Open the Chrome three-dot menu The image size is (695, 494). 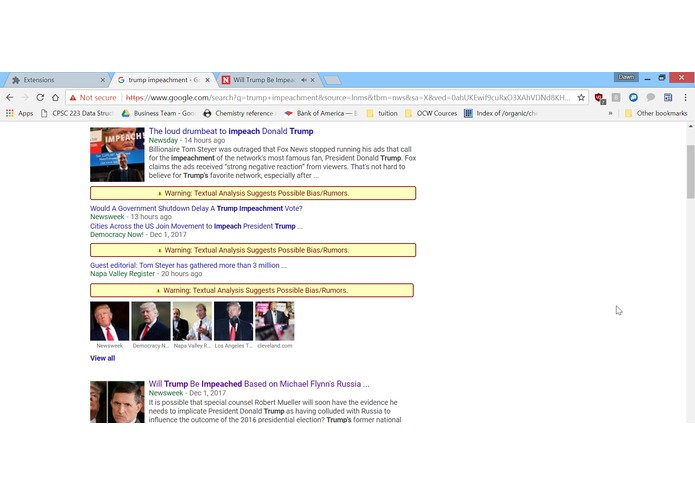(685, 97)
